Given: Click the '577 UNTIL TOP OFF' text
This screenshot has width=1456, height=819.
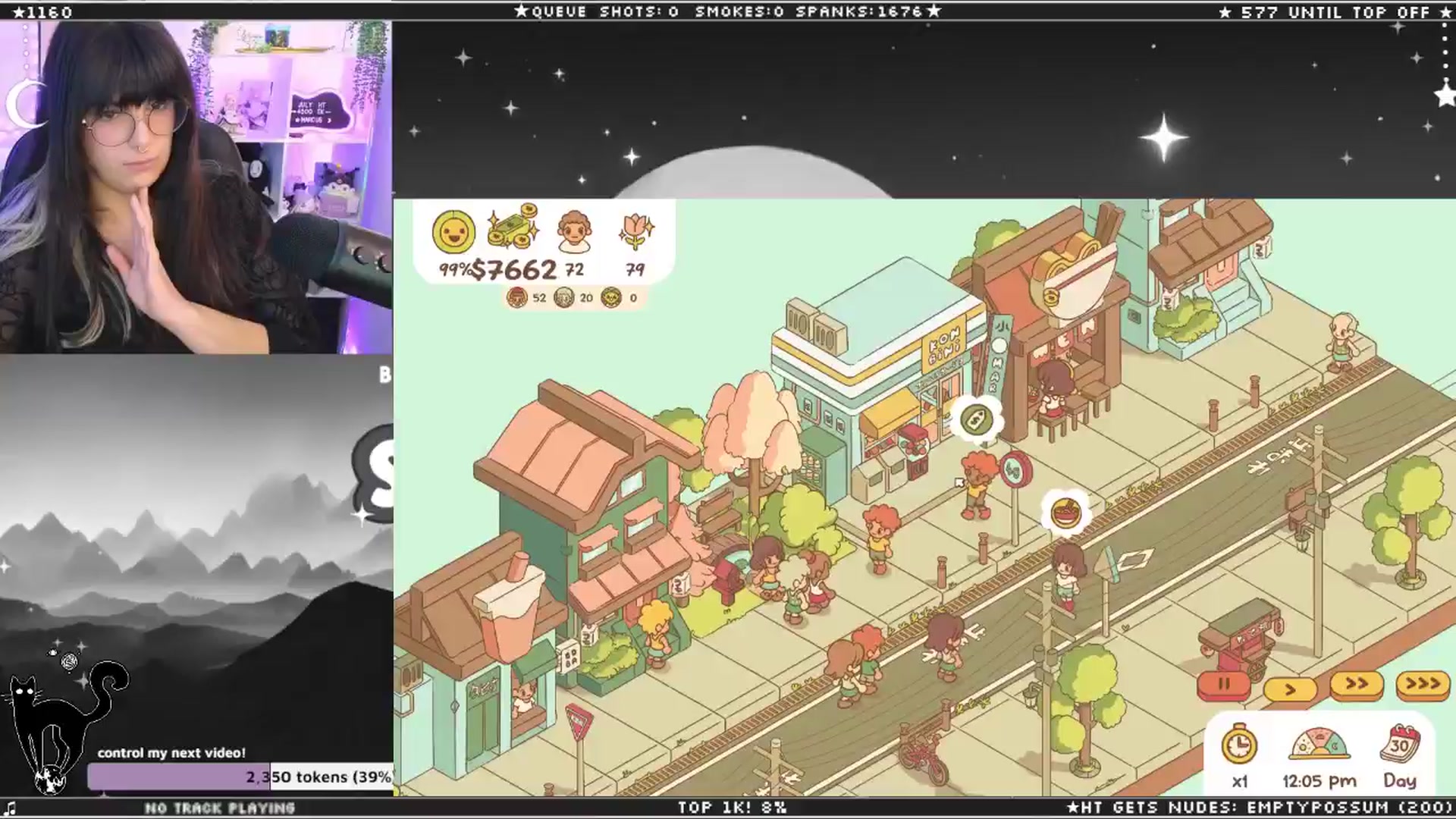Looking at the screenshot, I should tap(1335, 12).
